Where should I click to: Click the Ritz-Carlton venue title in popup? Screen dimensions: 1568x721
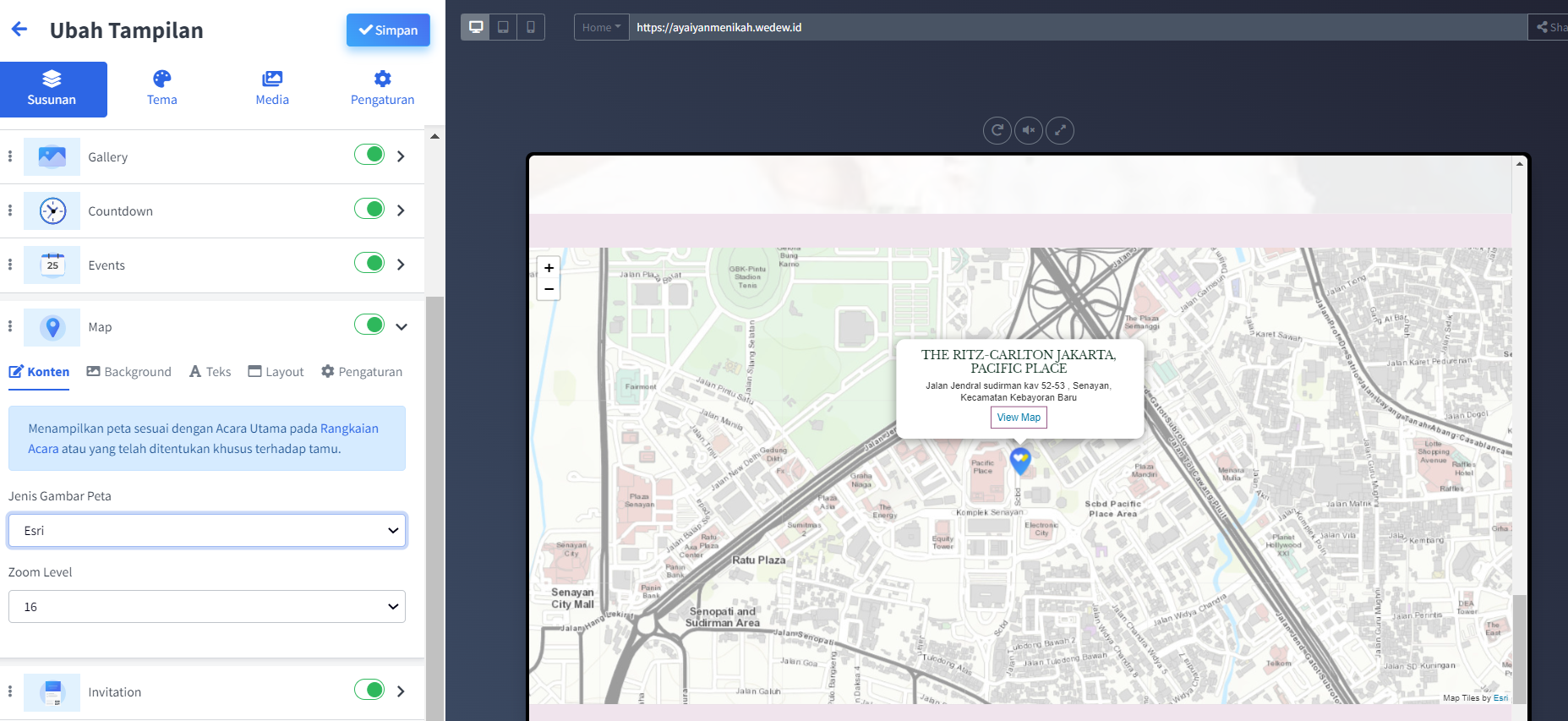1019,362
